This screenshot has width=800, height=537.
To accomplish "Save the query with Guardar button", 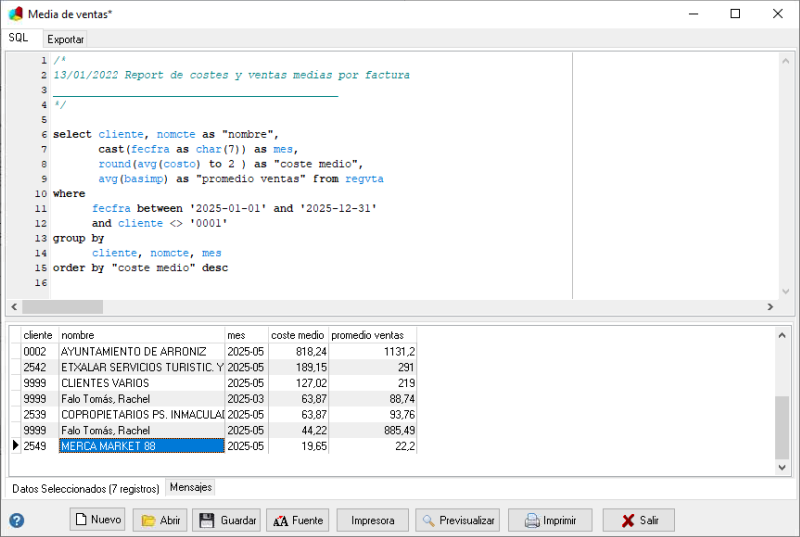I will (227, 520).
